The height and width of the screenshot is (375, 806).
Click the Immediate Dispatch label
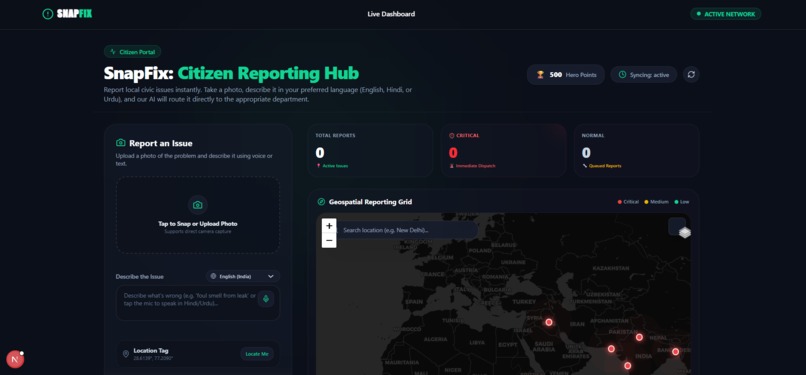(475, 166)
